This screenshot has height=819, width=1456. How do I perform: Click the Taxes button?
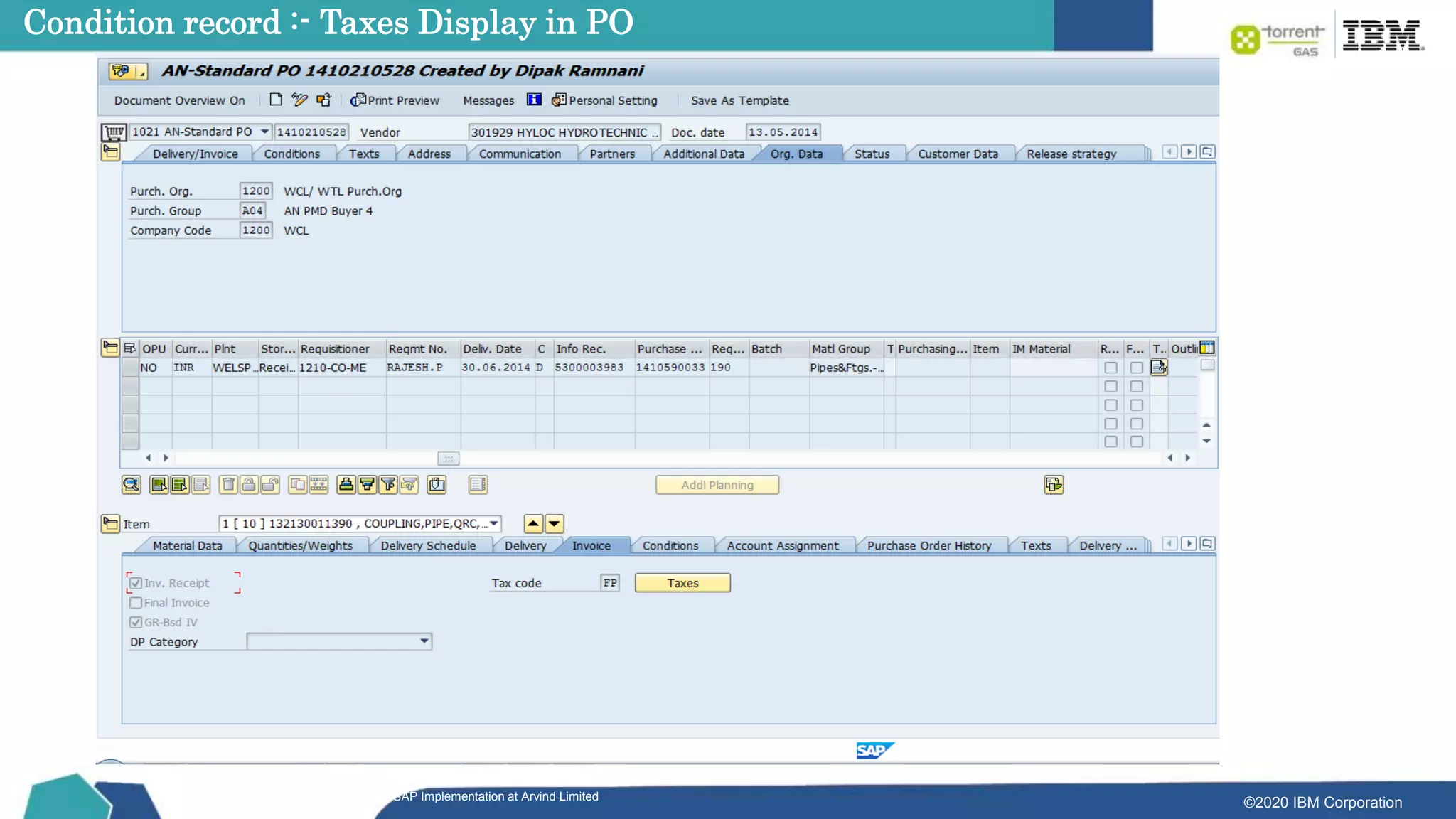click(x=682, y=583)
